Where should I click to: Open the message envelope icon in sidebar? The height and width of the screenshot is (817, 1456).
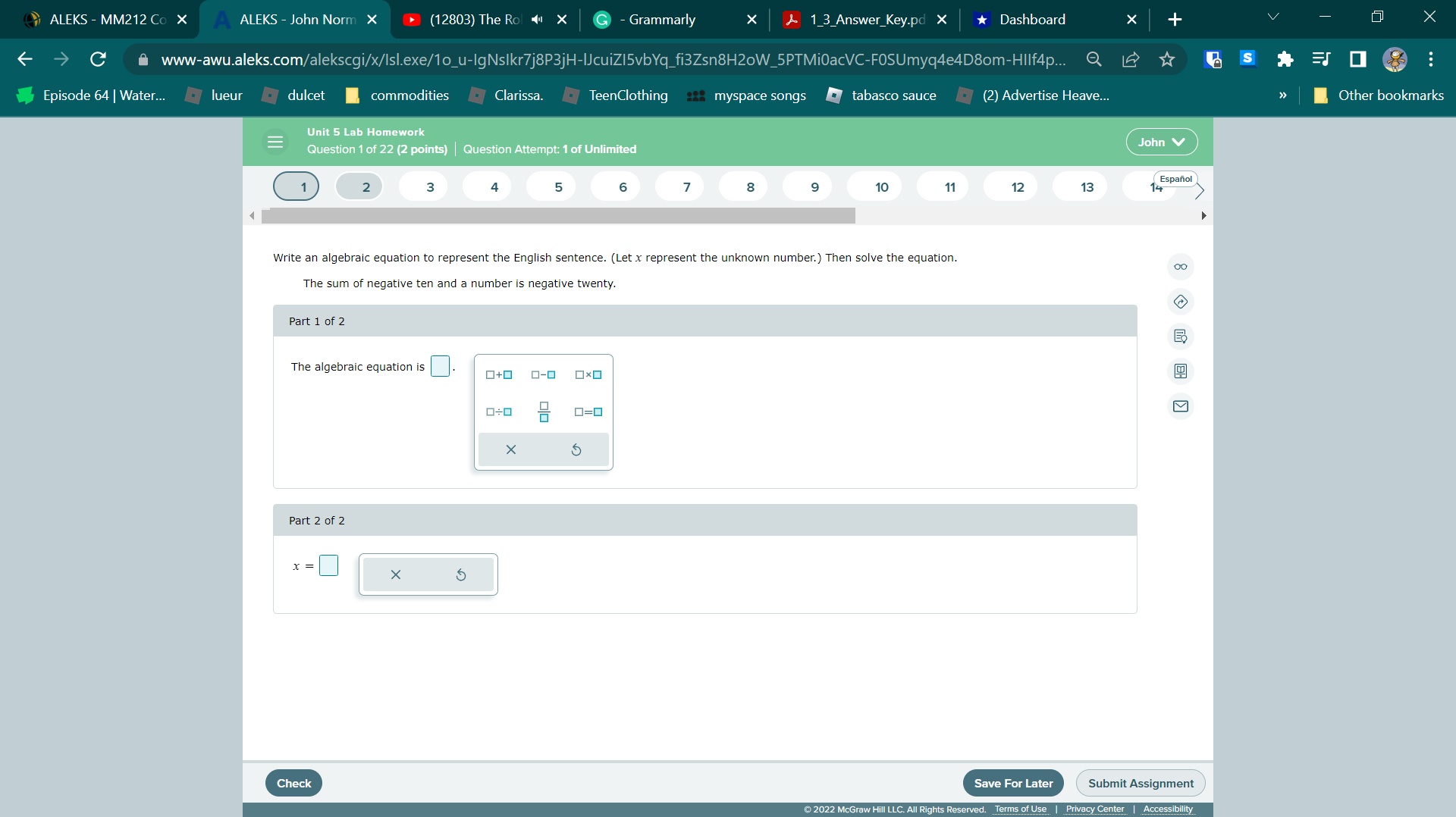(1181, 406)
